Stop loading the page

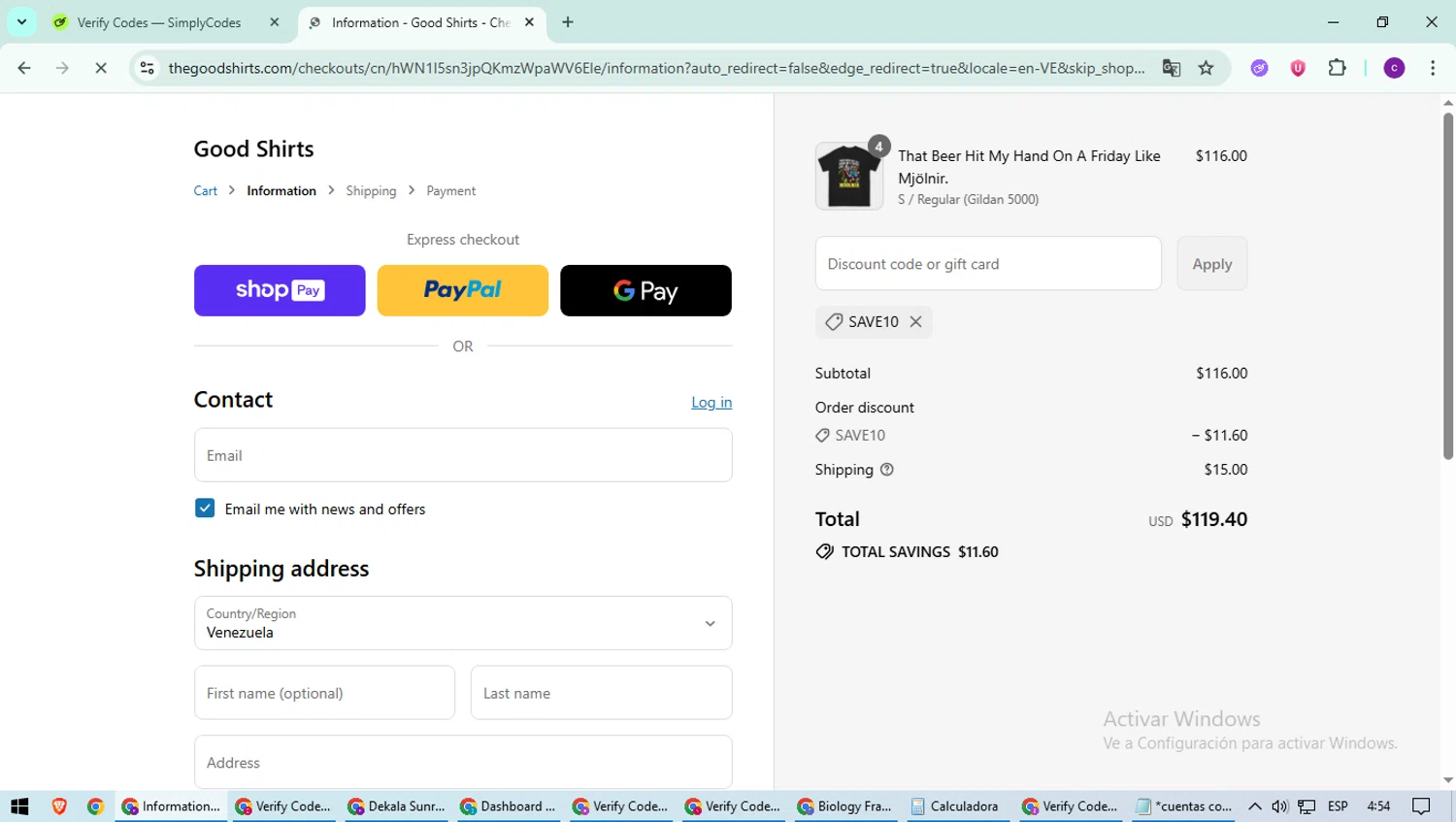[x=101, y=68]
